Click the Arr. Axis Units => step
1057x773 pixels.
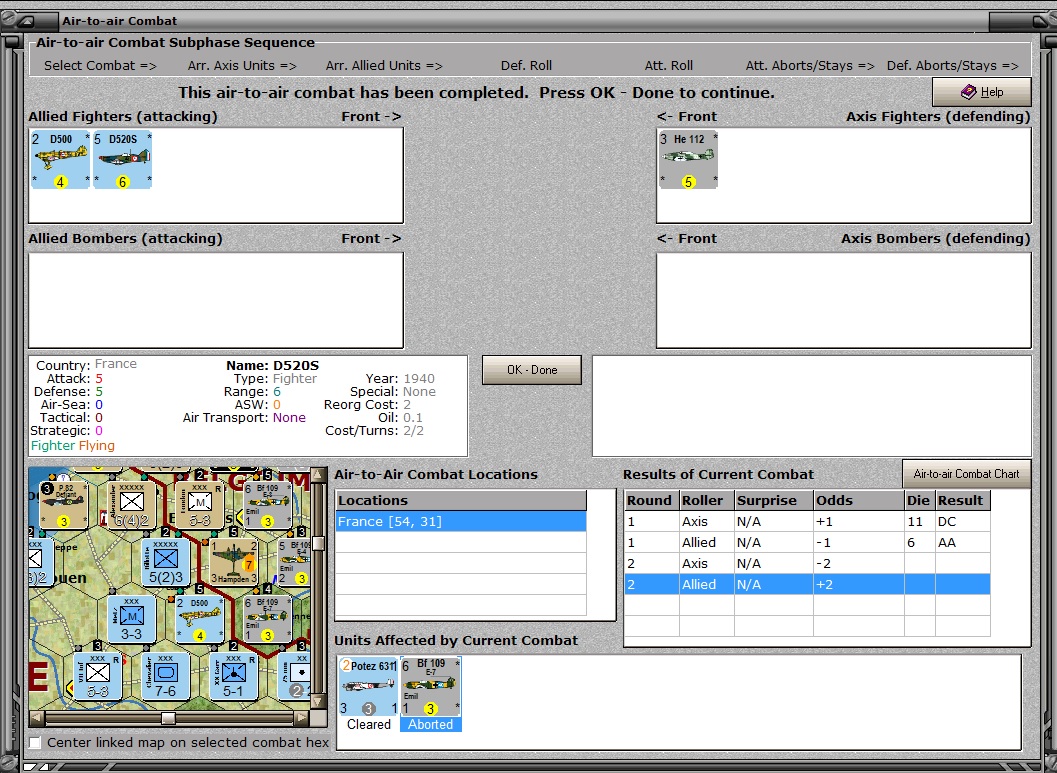[x=242, y=65]
